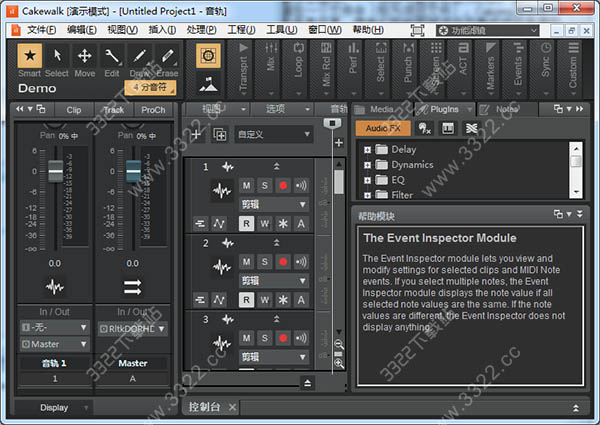The width and height of the screenshot is (600, 425).
Task: Click the orange circular module icon
Action: pos(208,55)
